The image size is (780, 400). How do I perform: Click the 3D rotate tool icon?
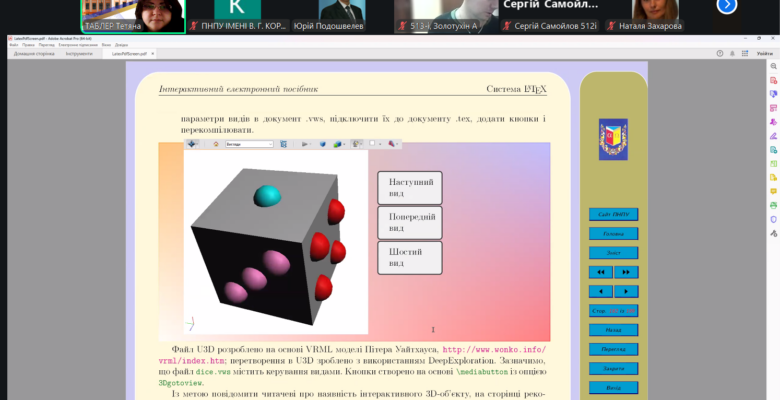(x=191, y=144)
